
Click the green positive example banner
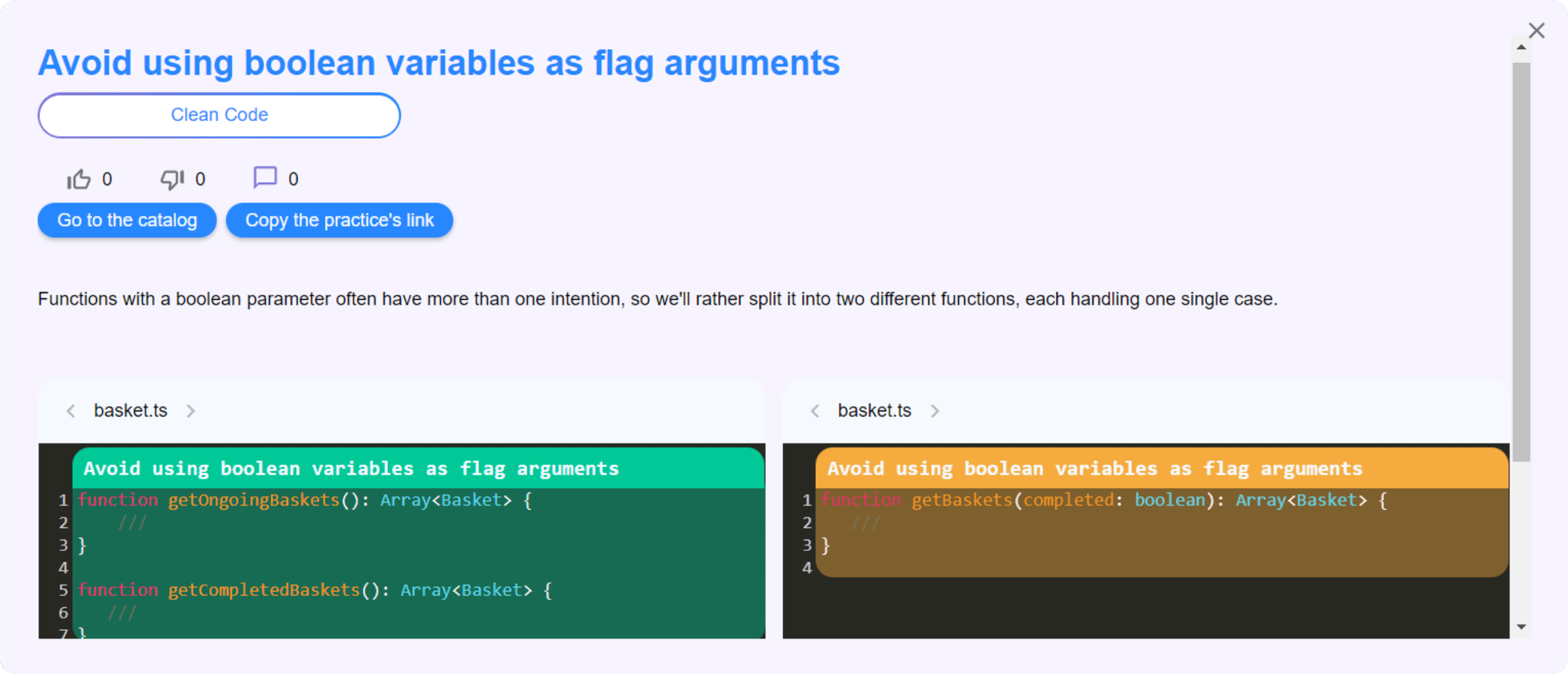tap(418, 468)
